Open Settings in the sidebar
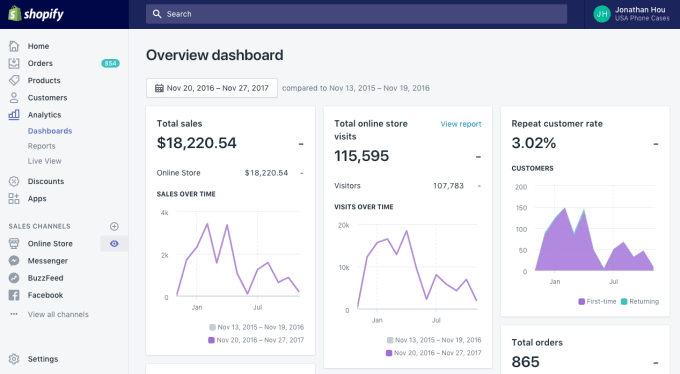The image size is (680, 374). coord(42,359)
